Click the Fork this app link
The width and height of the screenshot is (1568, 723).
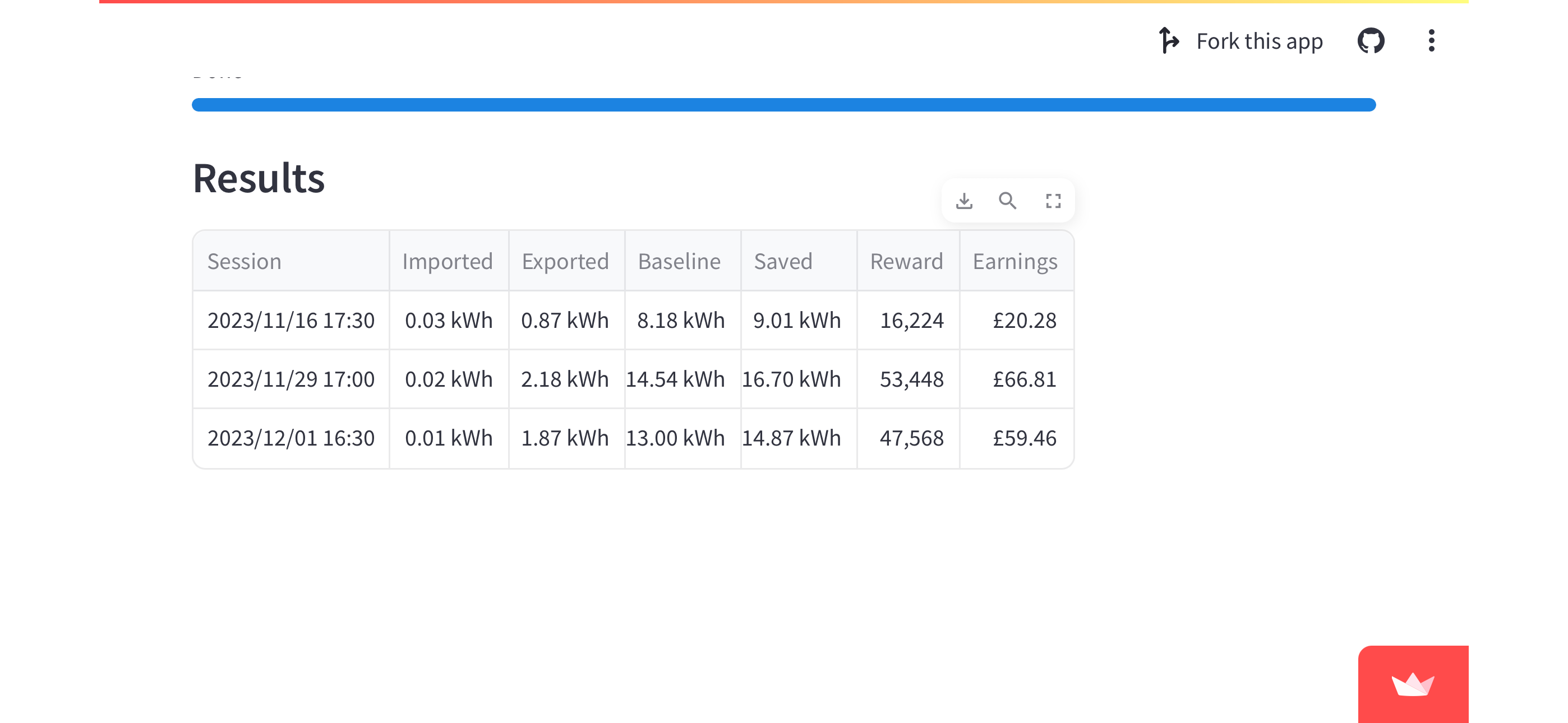tap(1240, 41)
